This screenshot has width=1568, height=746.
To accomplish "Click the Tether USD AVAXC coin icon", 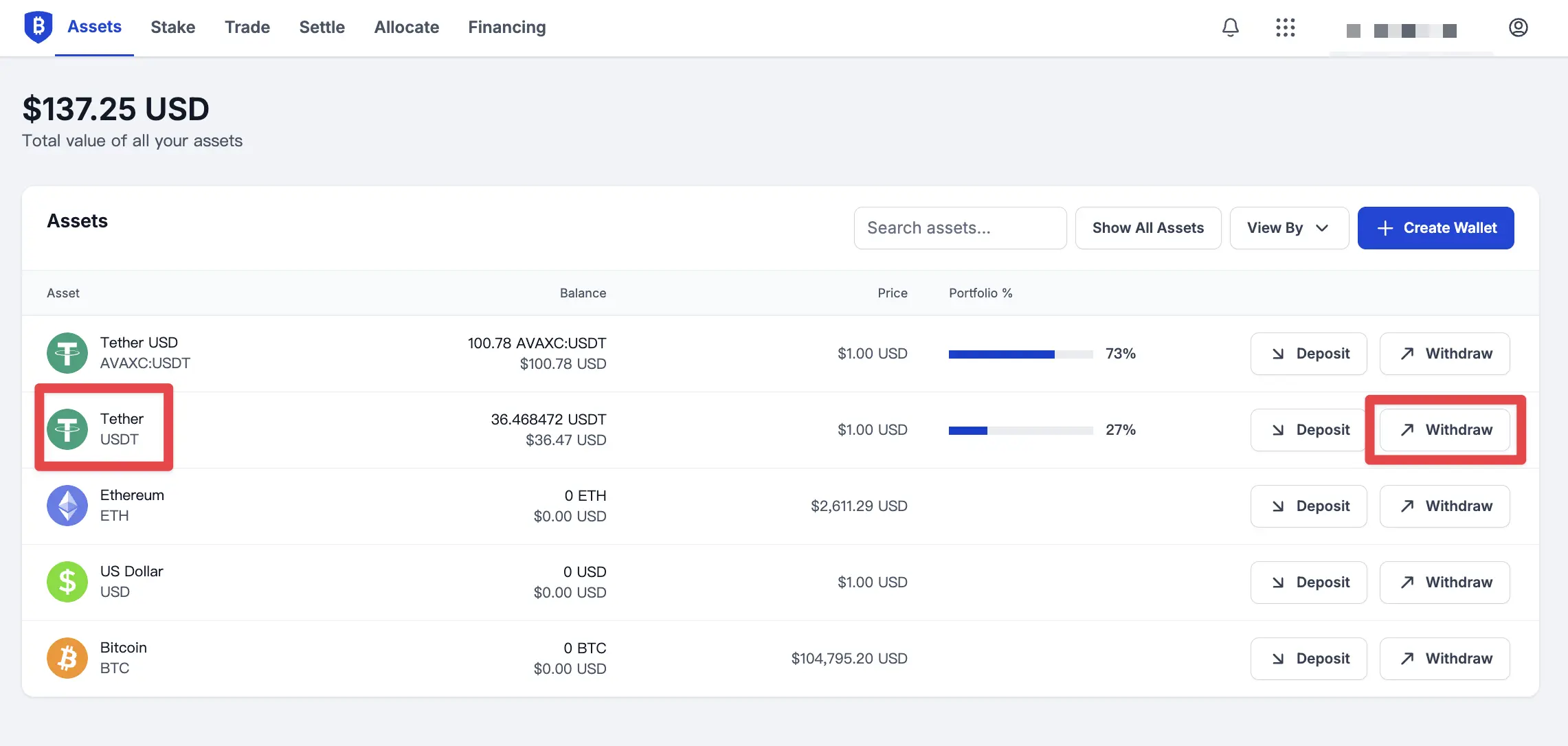I will coord(67,353).
